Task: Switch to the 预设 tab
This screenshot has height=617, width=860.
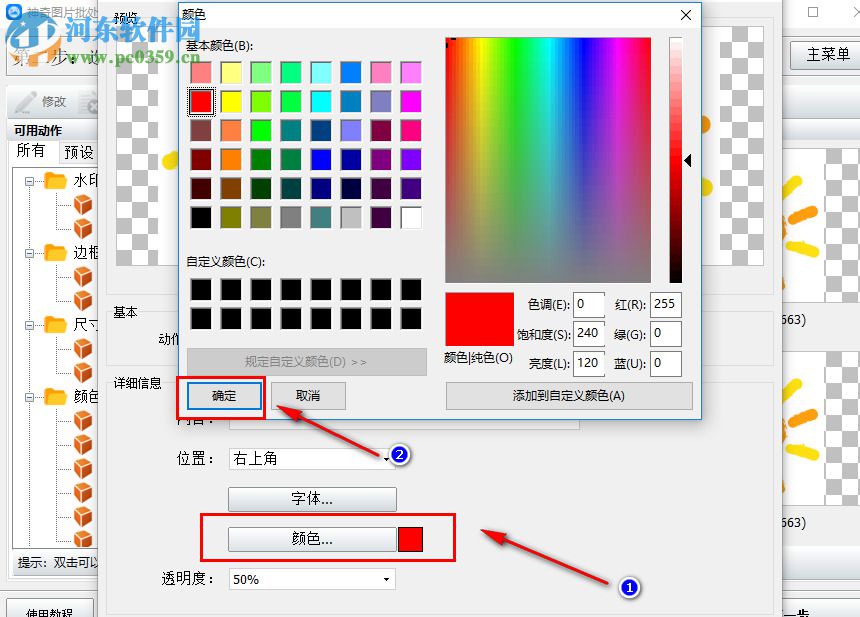Action: click(x=80, y=151)
